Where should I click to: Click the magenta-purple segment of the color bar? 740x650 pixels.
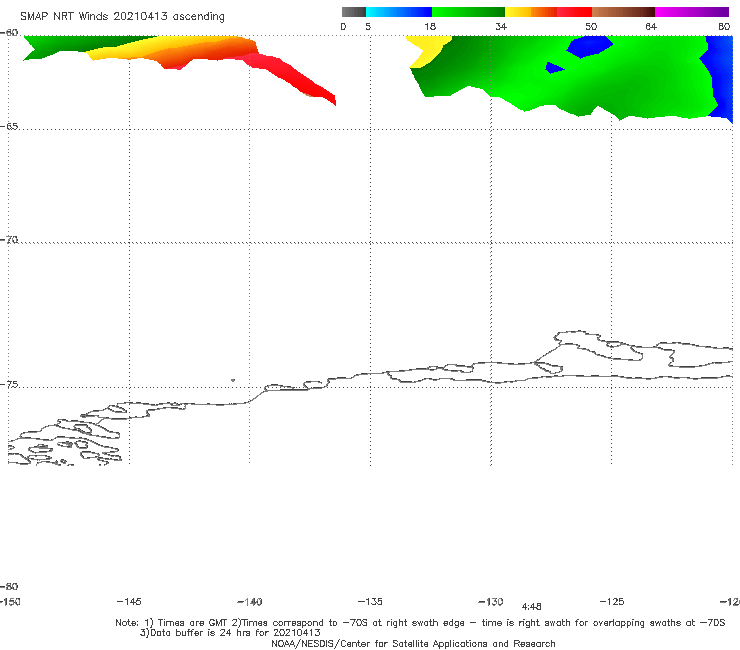pos(692,12)
